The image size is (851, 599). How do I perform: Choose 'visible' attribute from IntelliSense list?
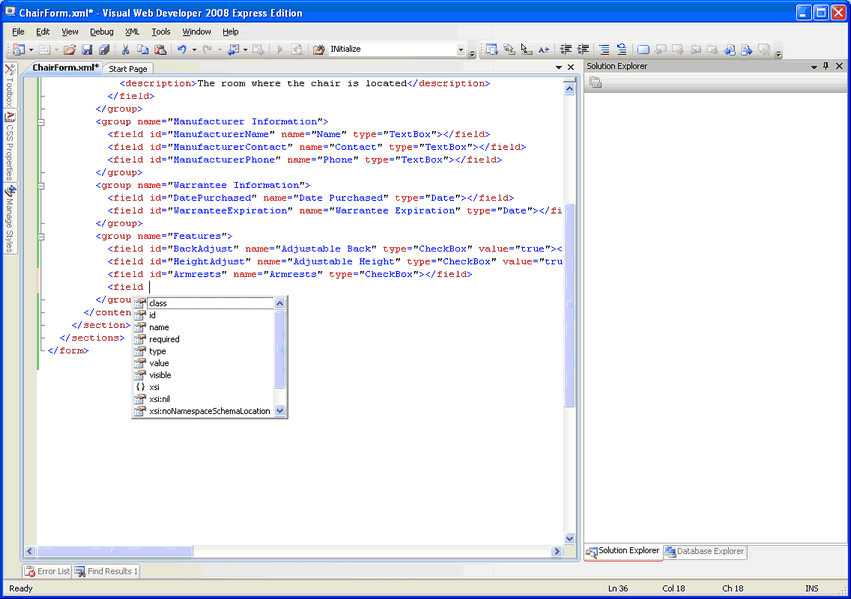[x=204, y=375]
